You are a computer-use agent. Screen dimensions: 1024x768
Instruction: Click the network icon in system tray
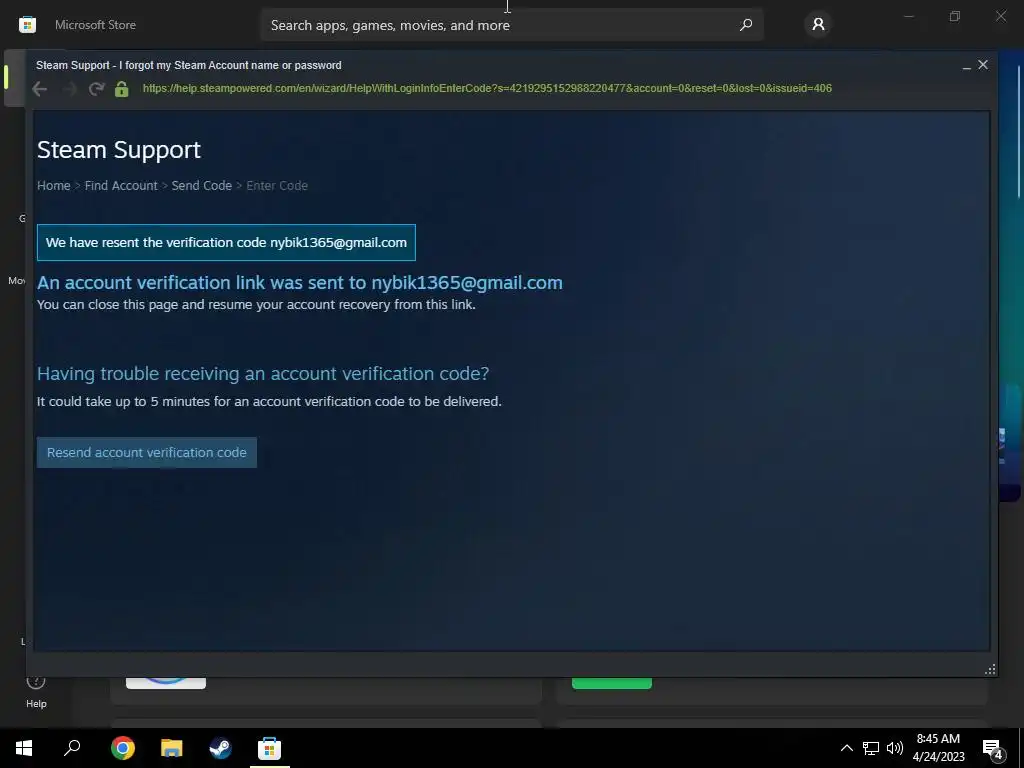[871, 748]
